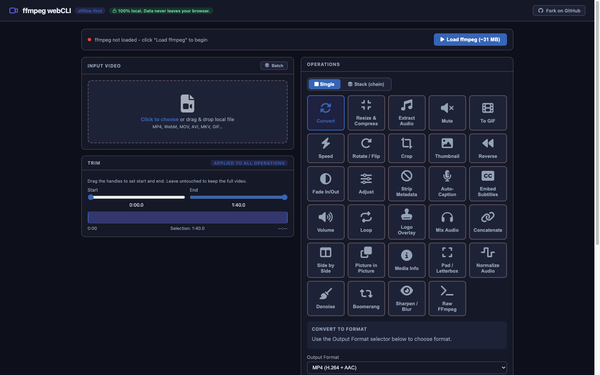Switch to Stack (chain) mode
600x375 pixels.
[x=366, y=84]
